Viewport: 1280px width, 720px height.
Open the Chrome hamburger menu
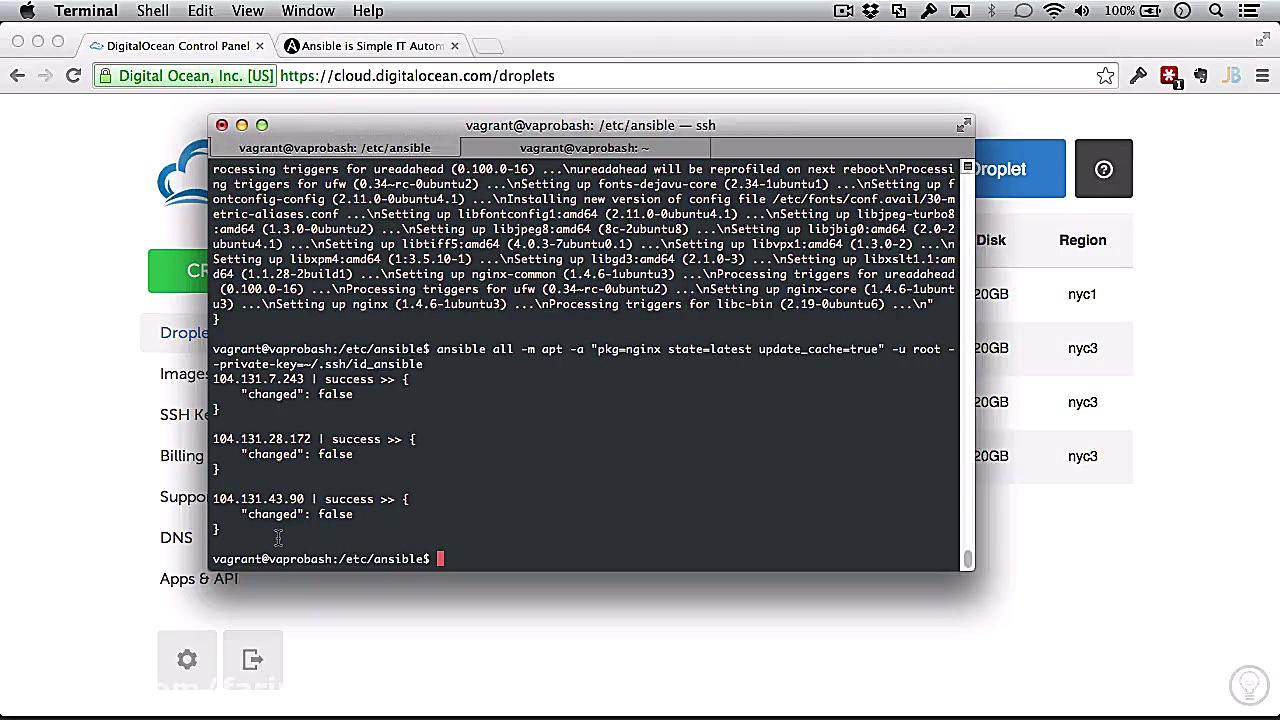click(x=1262, y=76)
